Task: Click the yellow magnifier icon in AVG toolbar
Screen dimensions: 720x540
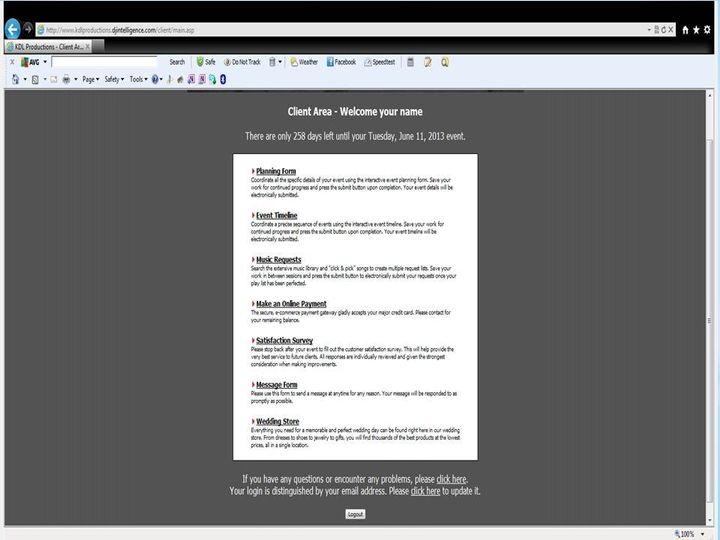Action: coord(445,62)
